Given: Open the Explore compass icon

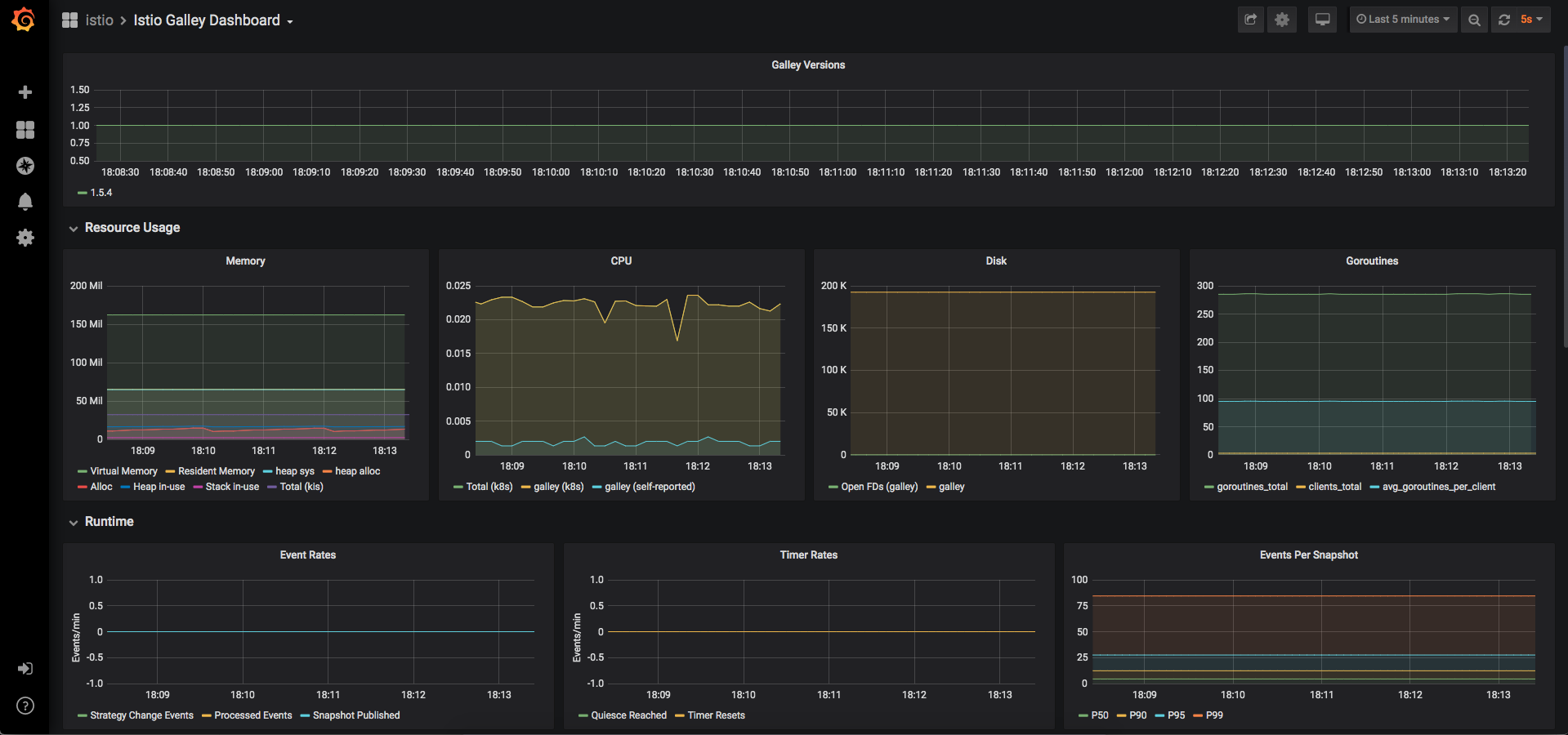Looking at the screenshot, I should click(x=25, y=166).
